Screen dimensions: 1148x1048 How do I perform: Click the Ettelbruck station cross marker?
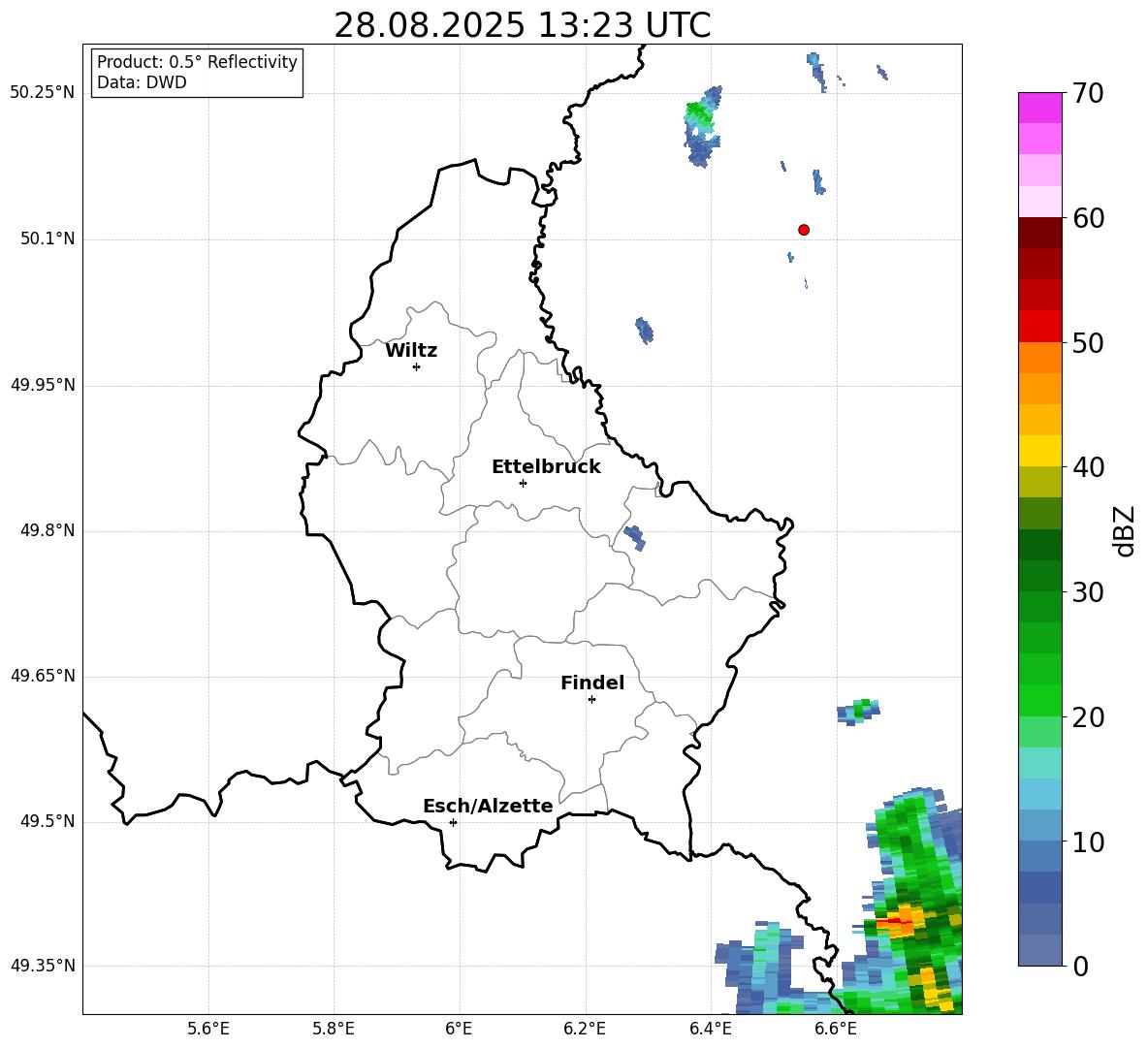[x=523, y=483]
